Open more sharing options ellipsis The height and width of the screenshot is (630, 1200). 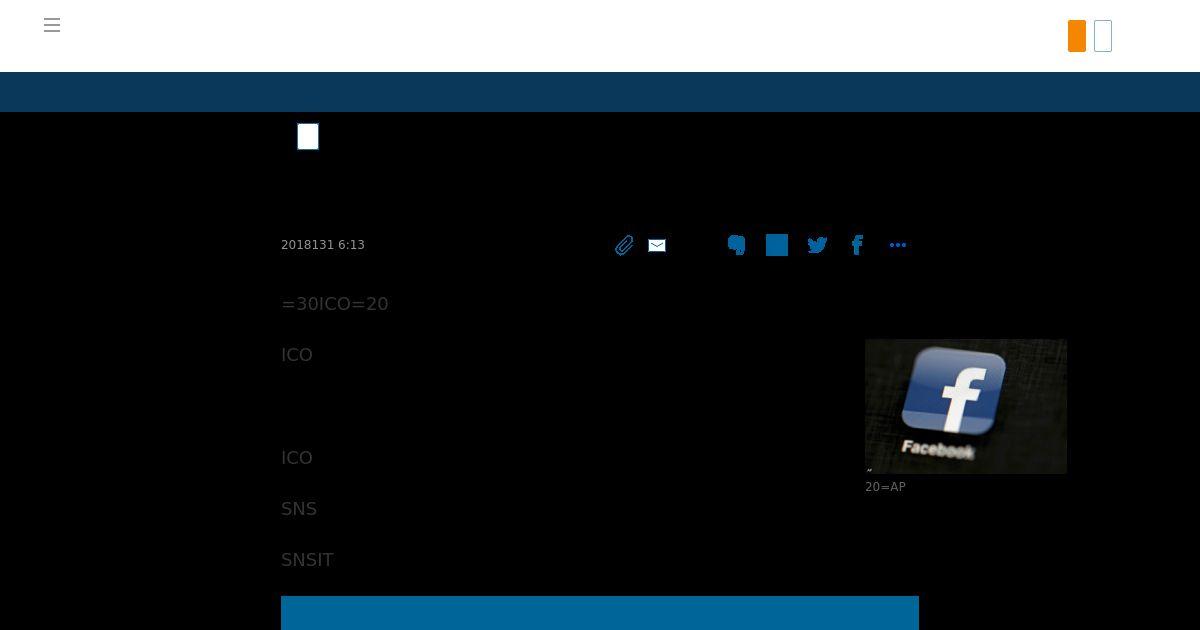pyautogui.click(x=898, y=245)
